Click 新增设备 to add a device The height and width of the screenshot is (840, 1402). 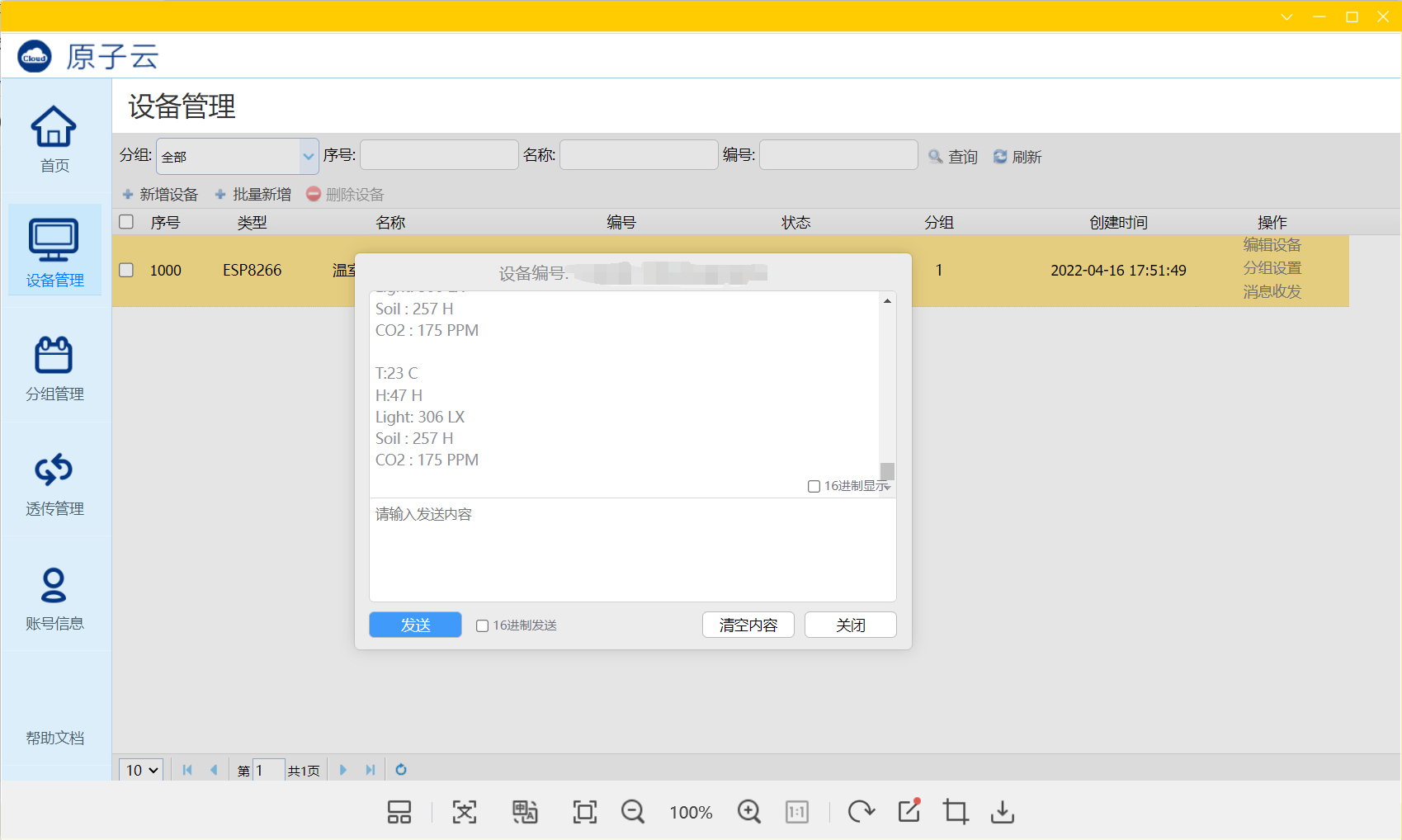(160, 194)
